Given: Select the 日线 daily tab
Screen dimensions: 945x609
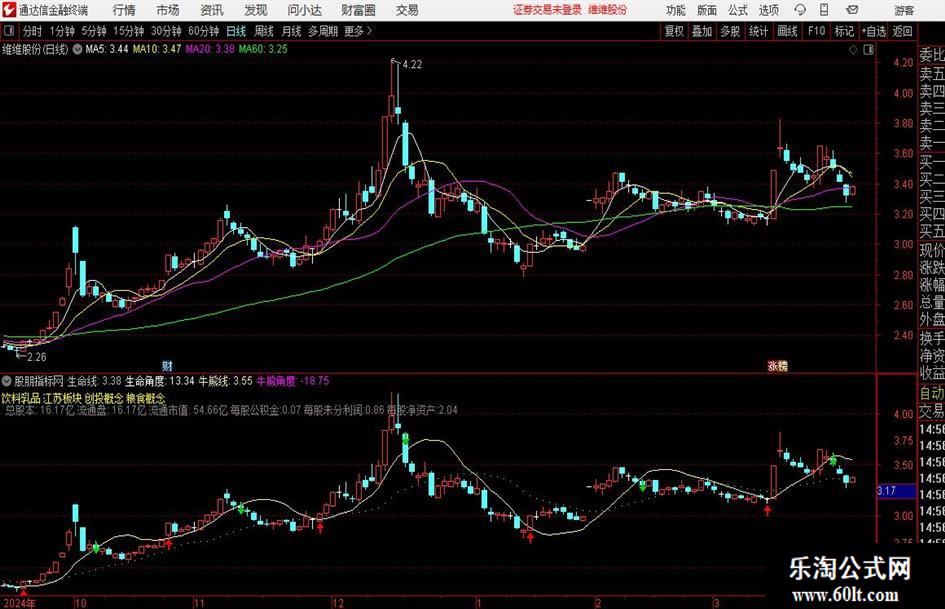Looking at the screenshot, I should click(236, 31).
